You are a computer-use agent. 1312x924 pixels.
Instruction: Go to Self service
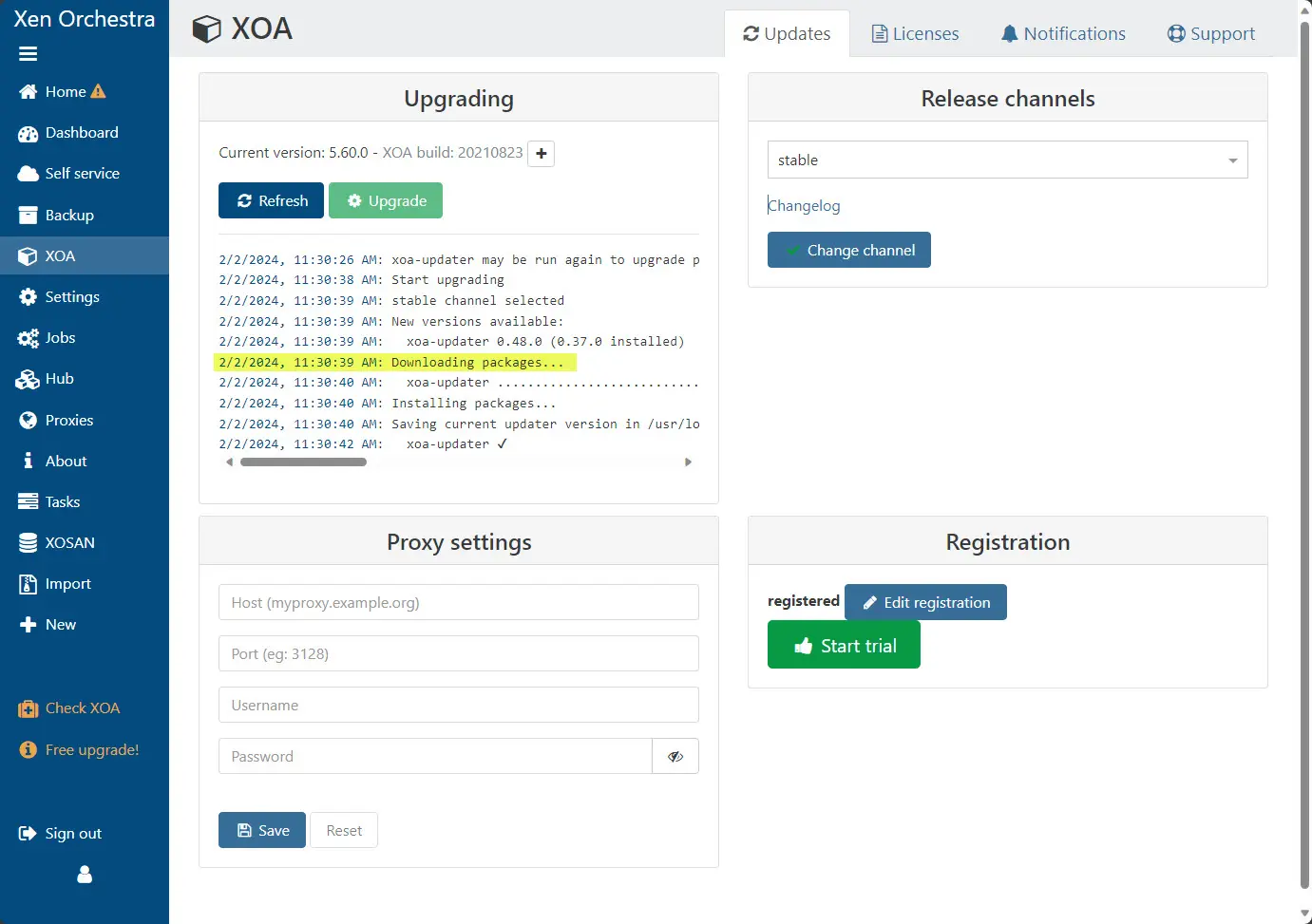pos(68,174)
